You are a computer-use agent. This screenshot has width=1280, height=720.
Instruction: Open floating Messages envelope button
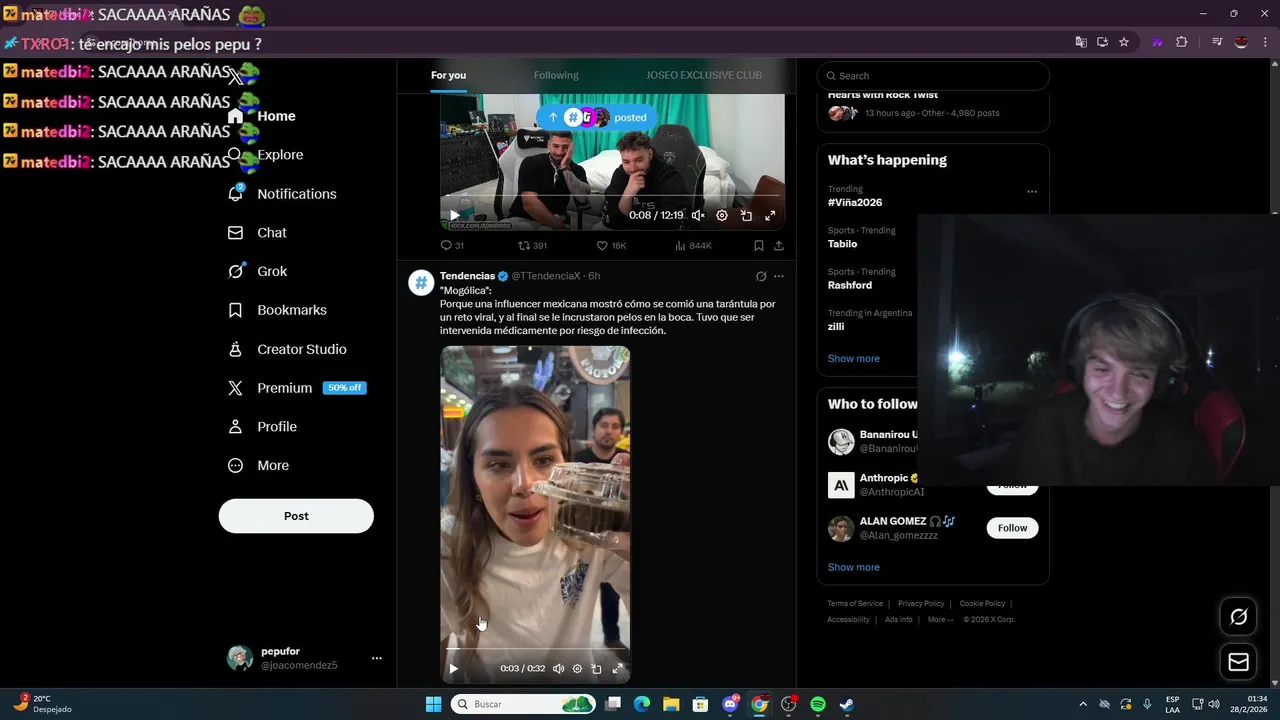click(x=1238, y=662)
